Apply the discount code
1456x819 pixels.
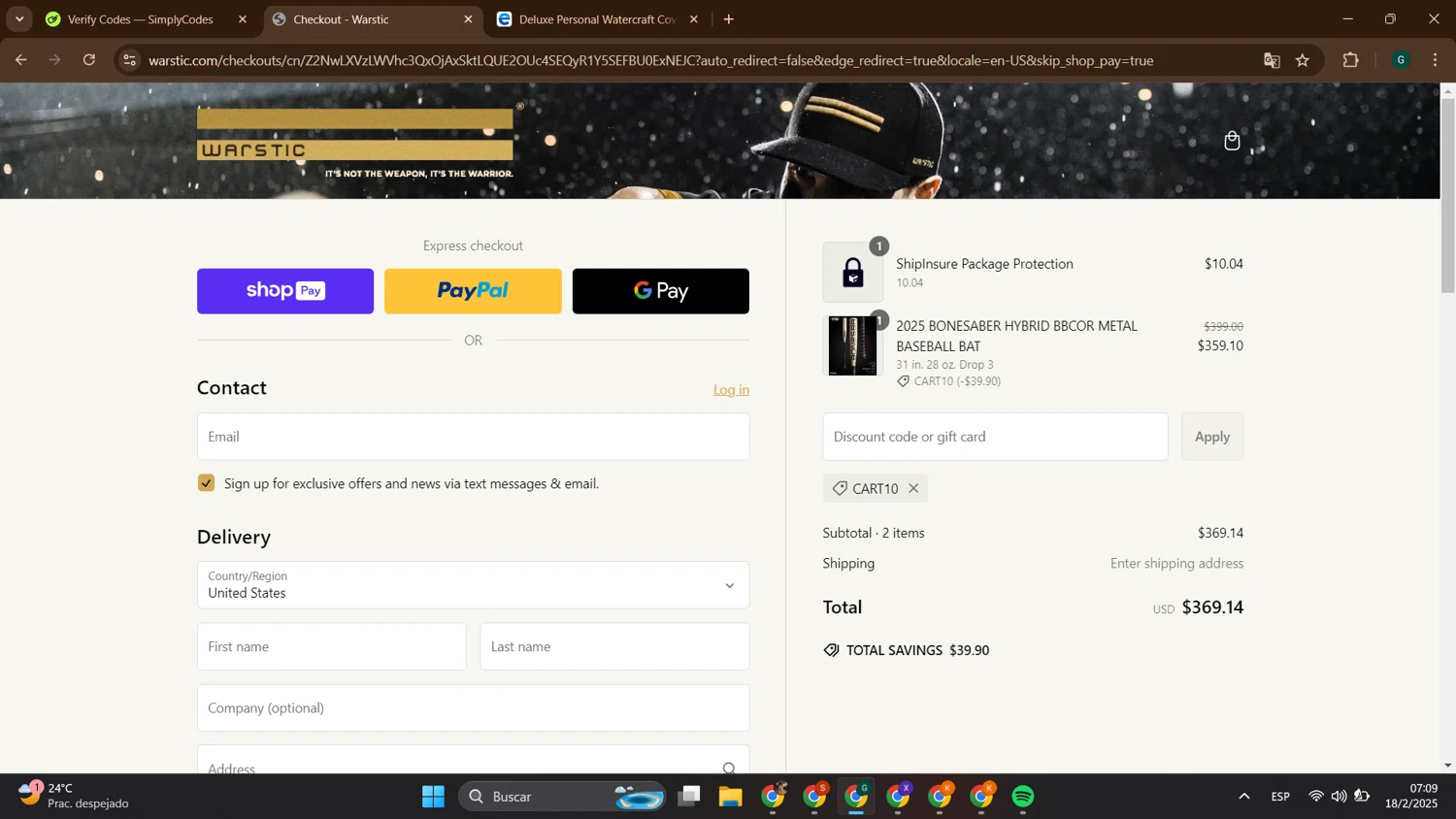click(1212, 437)
